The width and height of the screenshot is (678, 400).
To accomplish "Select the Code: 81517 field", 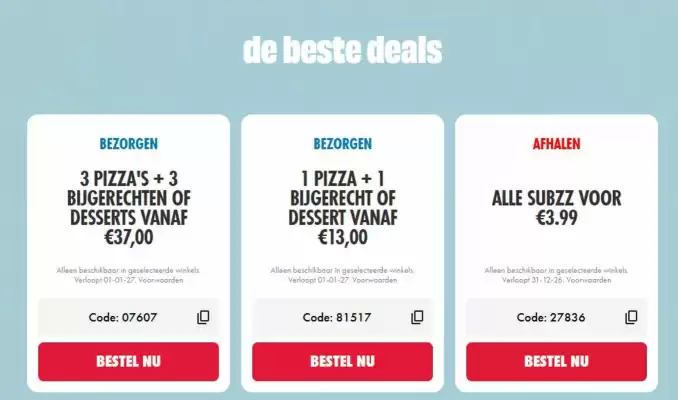I will (x=326, y=318).
